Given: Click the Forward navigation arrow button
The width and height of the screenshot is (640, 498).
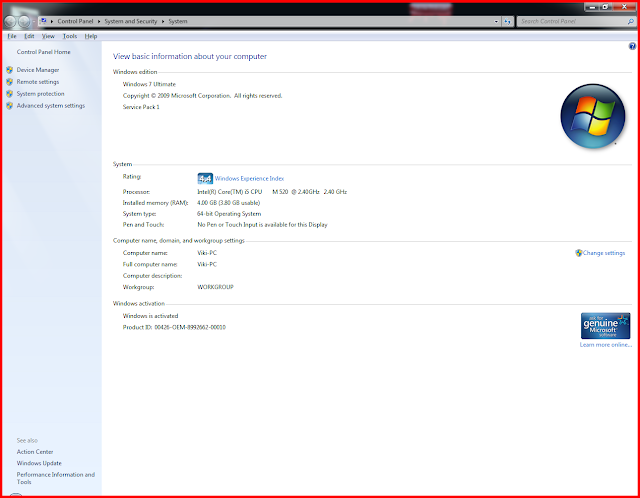Looking at the screenshot, I should pos(24,21).
